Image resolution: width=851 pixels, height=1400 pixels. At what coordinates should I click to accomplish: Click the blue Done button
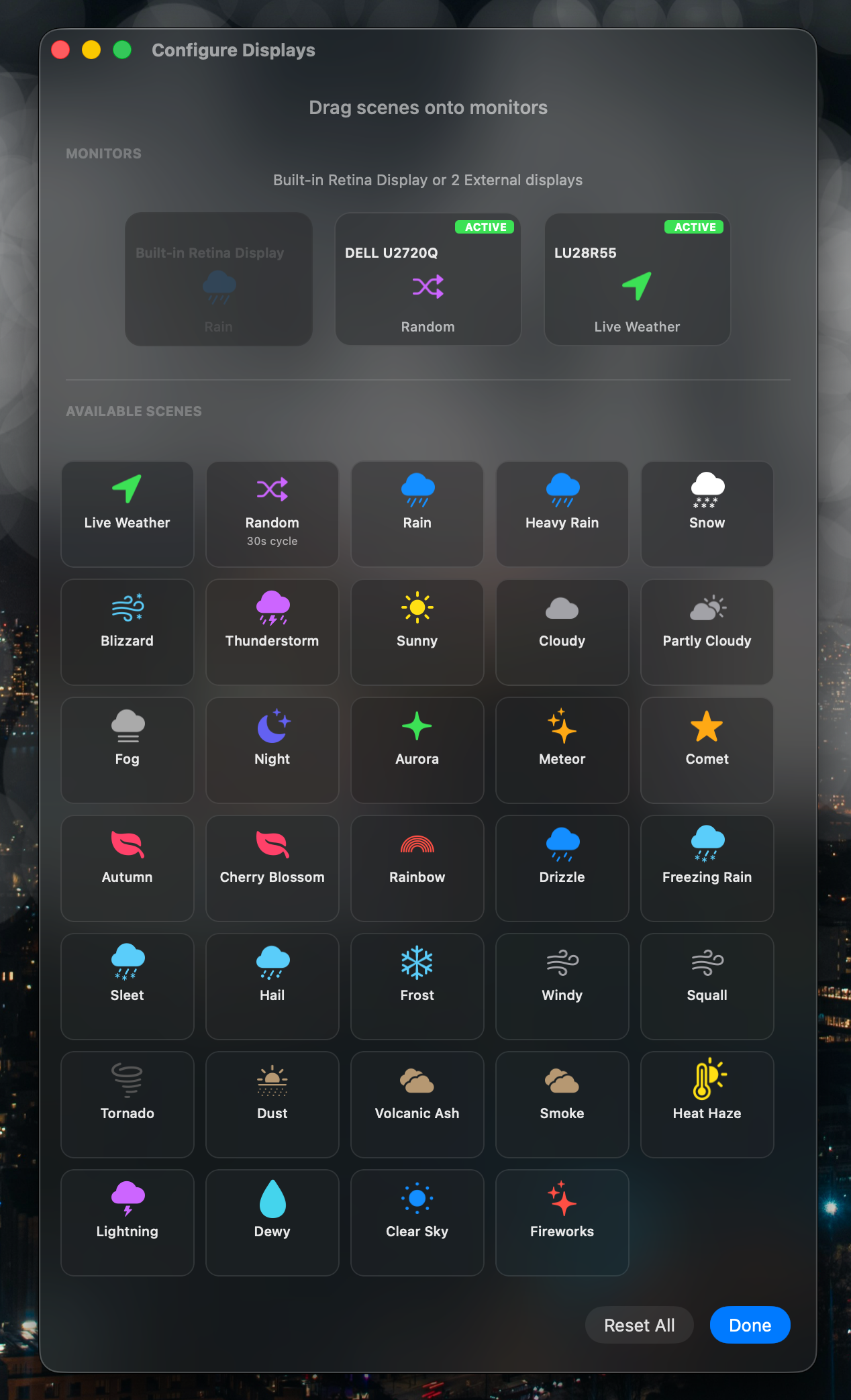click(750, 1325)
